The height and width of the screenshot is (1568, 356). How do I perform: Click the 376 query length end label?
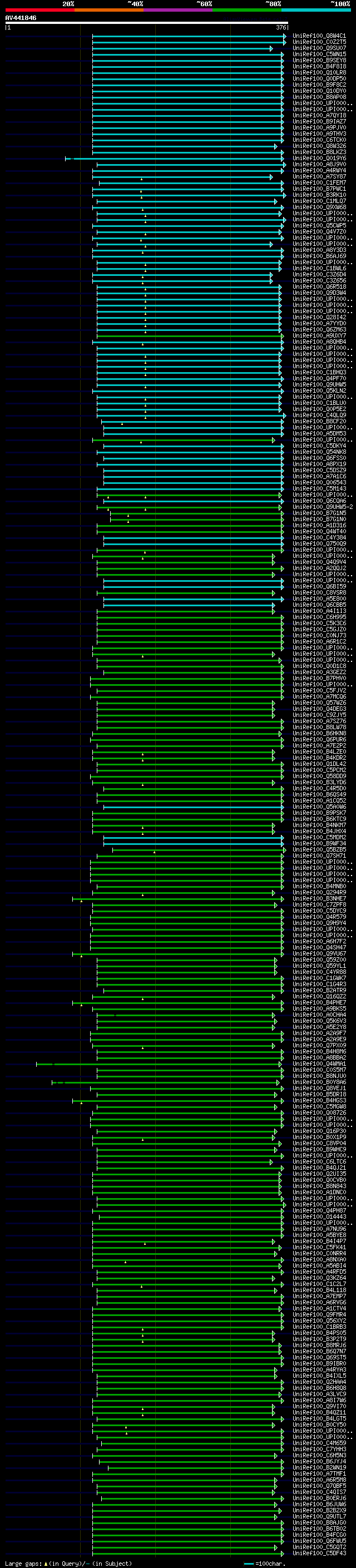[280, 27]
